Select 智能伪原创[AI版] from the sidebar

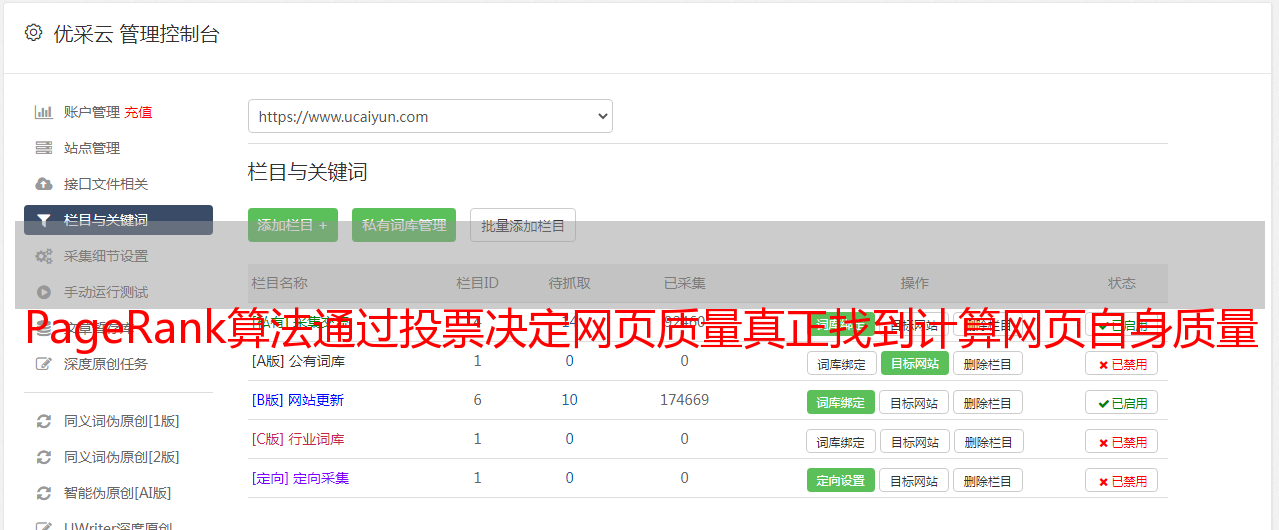[x=118, y=493]
